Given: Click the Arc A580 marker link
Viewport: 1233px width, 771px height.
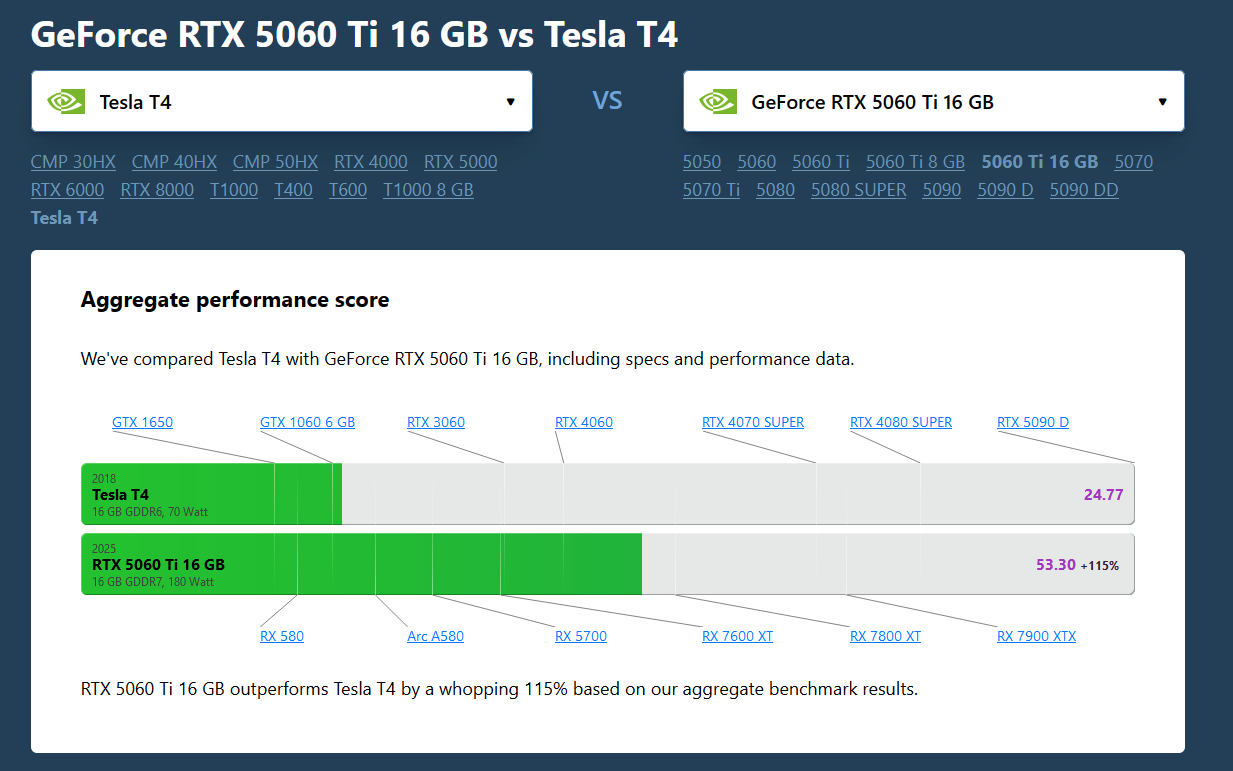Looking at the screenshot, I should tap(435, 636).
